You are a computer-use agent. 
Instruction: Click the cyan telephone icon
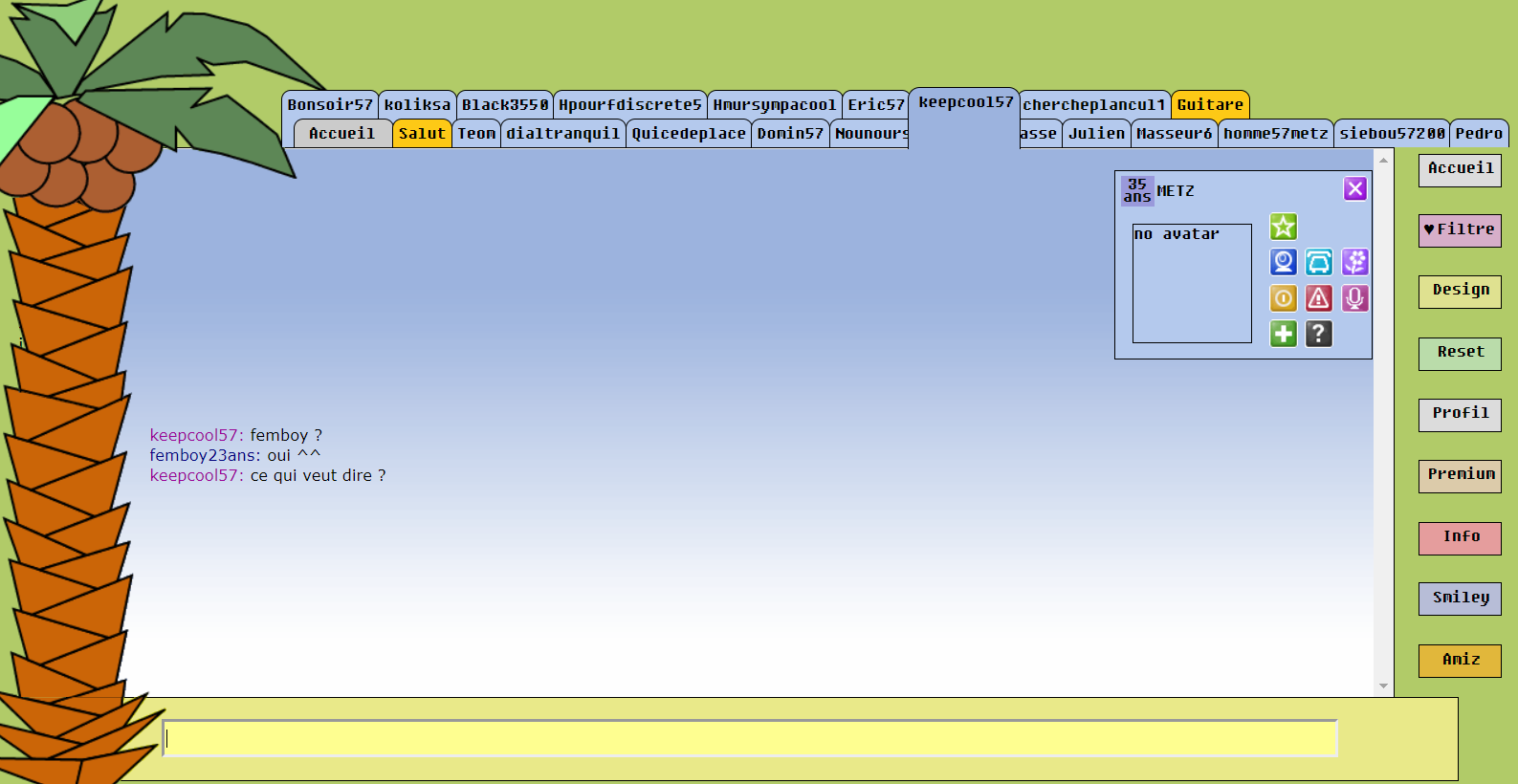click(1318, 262)
